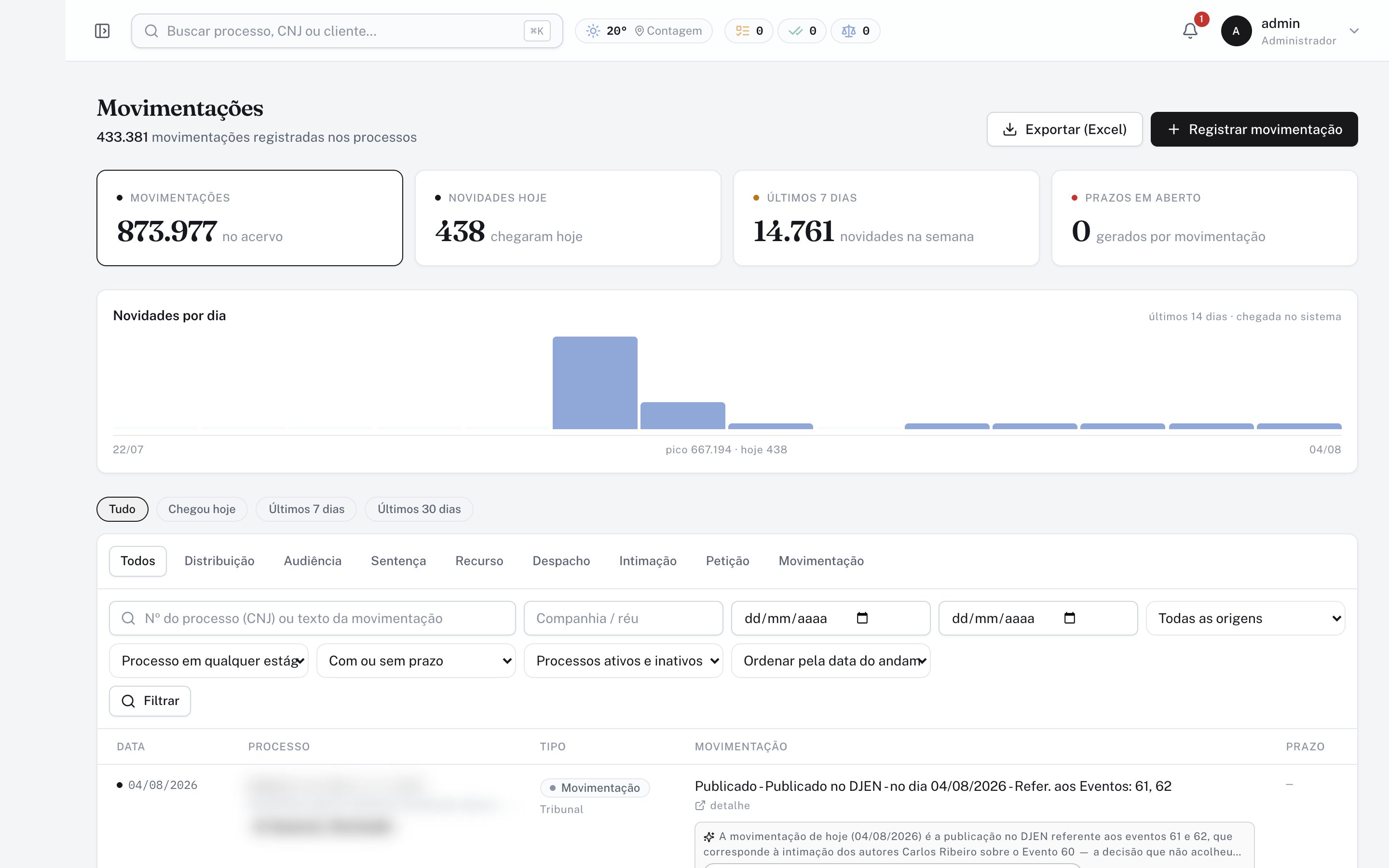The width and height of the screenshot is (1389, 868).
Task: Click the external link icon beside detalhe
Action: [700, 805]
